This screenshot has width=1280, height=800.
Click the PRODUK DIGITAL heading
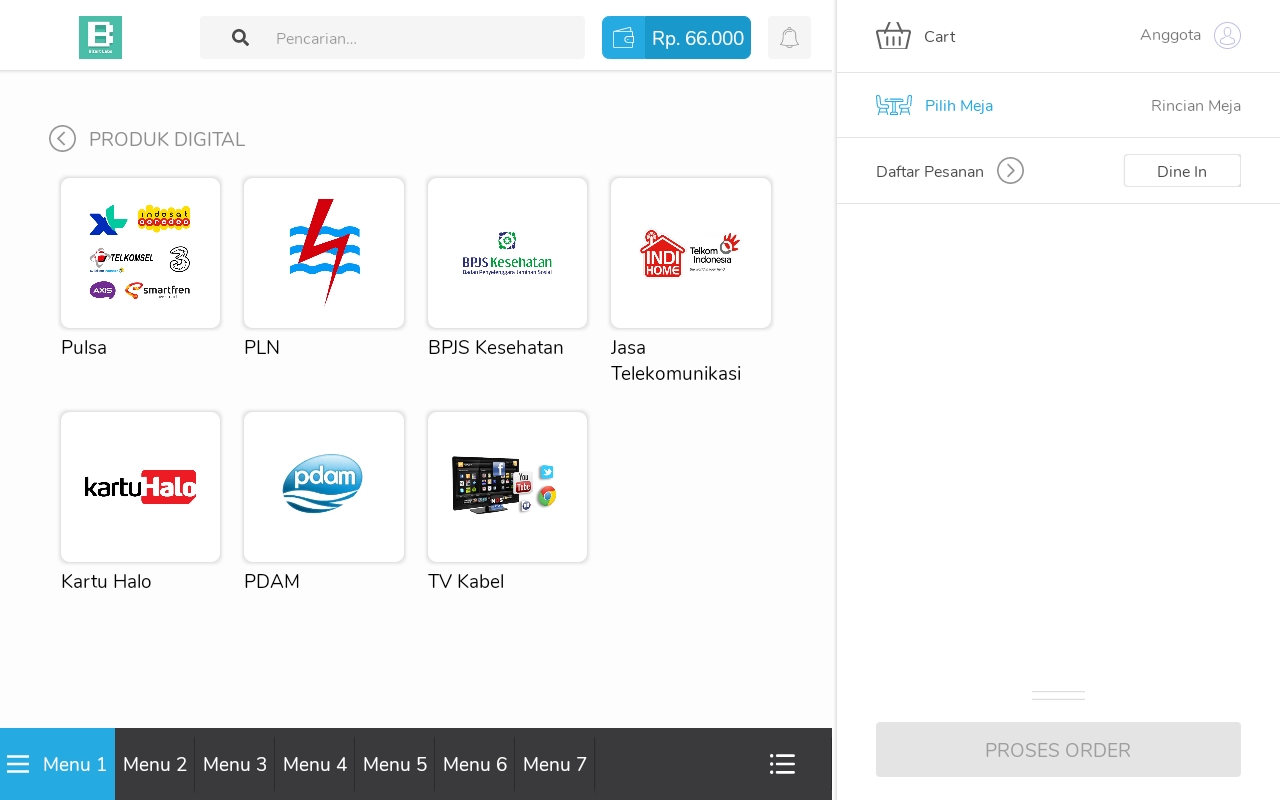[167, 139]
